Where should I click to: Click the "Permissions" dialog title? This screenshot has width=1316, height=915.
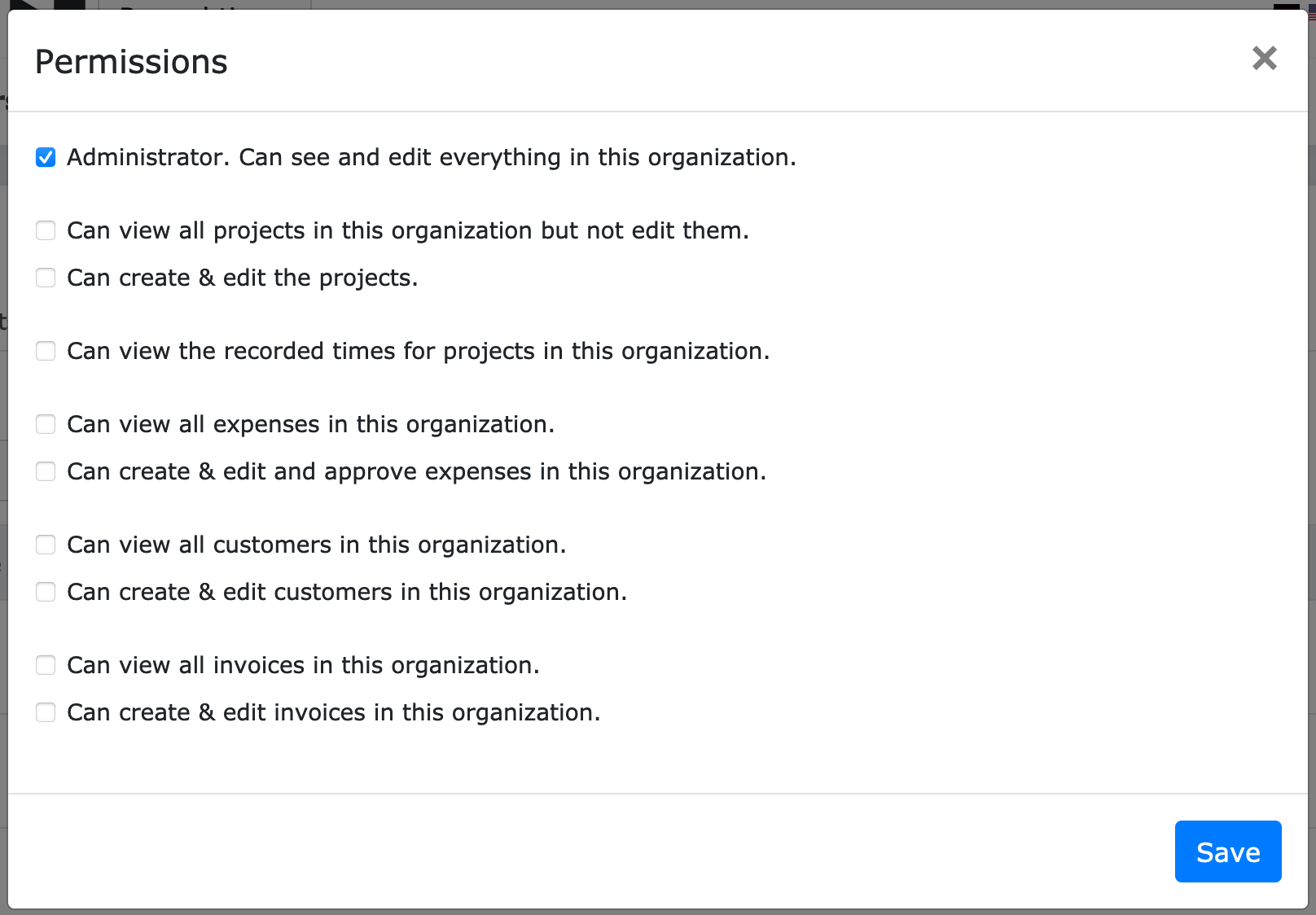point(130,60)
